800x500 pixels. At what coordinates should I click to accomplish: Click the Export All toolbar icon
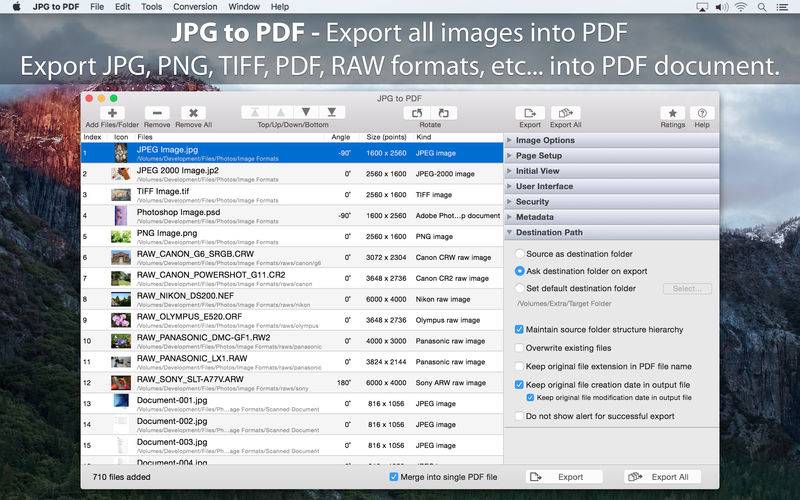565,113
